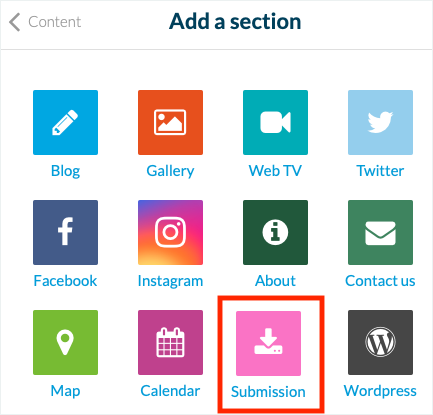Viewport: 433px width, 415px height.
Task: Go back using the left chevron arrow
Action: coord(14,22)
